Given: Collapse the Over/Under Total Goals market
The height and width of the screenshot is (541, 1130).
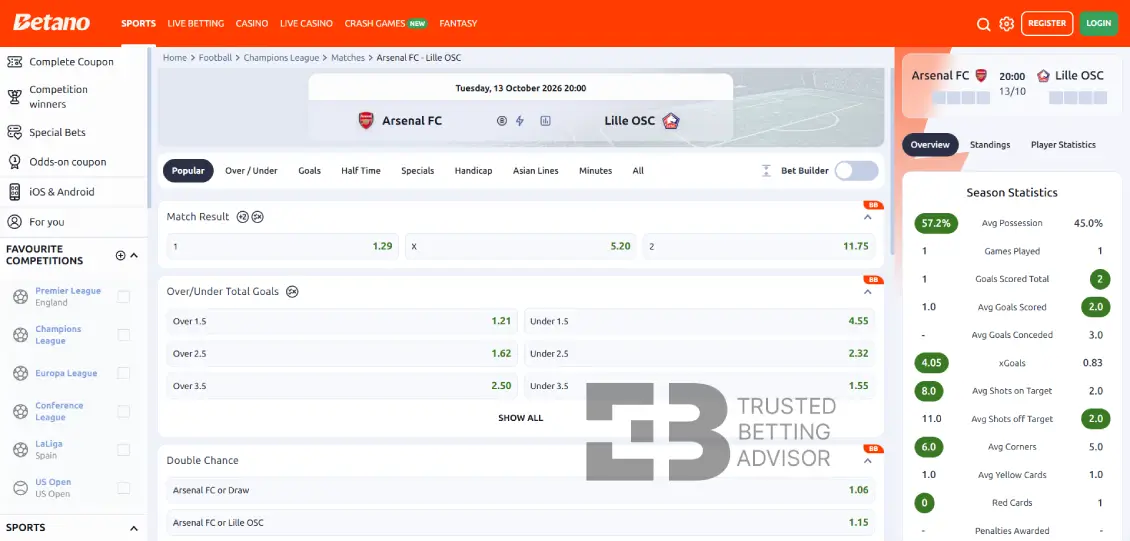Looking at the screenshot, I should coord(868,292).
